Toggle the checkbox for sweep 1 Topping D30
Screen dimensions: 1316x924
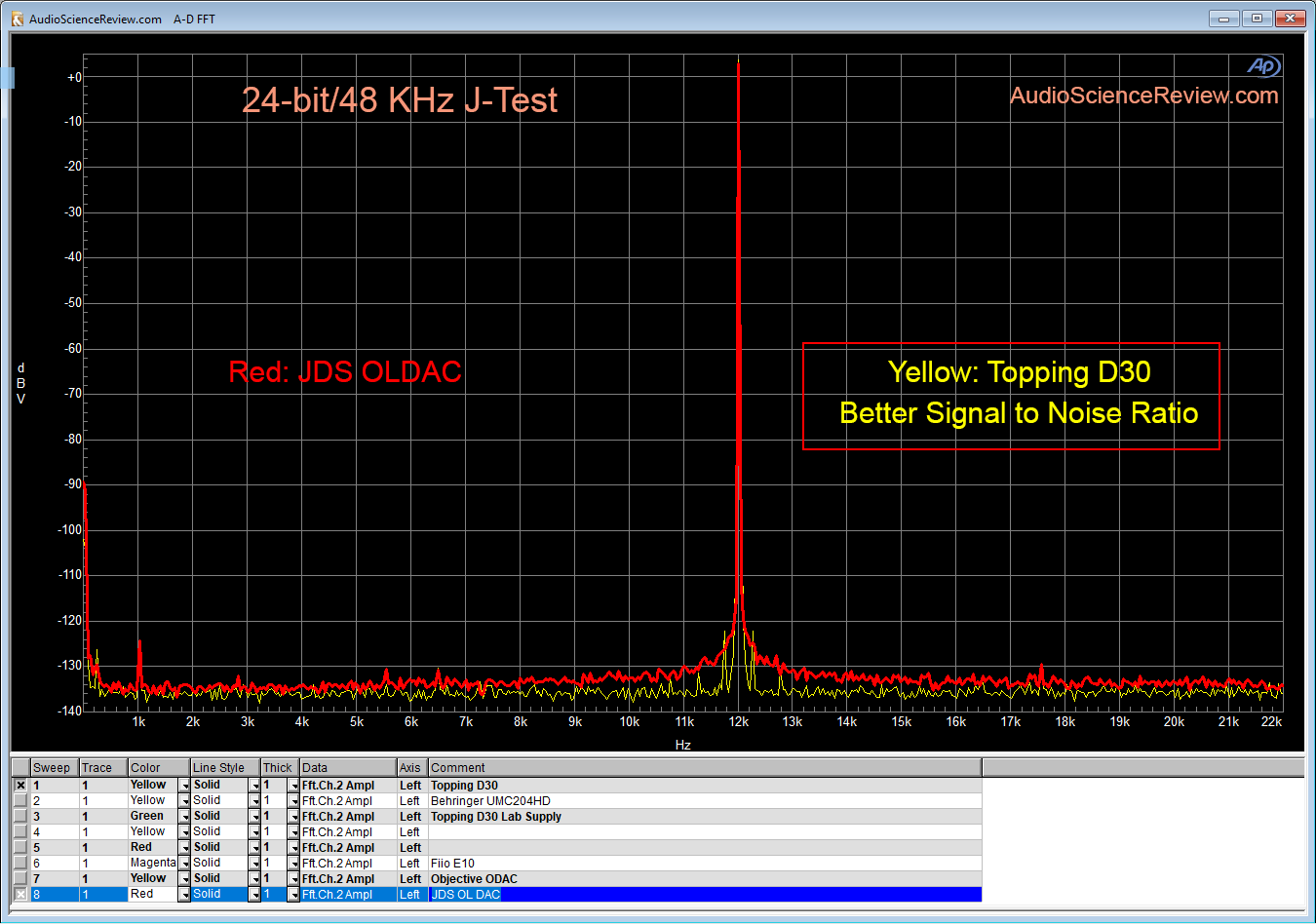(20, 785)
